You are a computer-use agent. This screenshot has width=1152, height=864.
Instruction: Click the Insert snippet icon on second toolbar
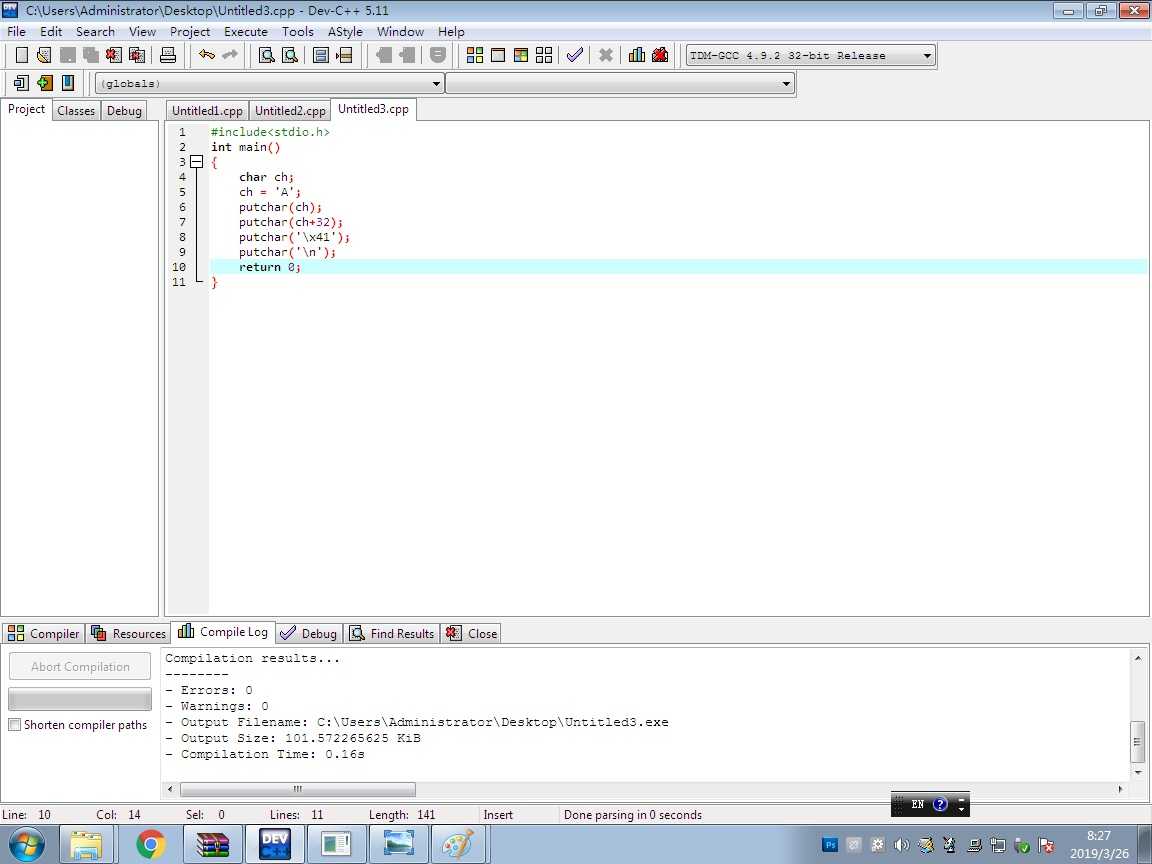[21, 82]
